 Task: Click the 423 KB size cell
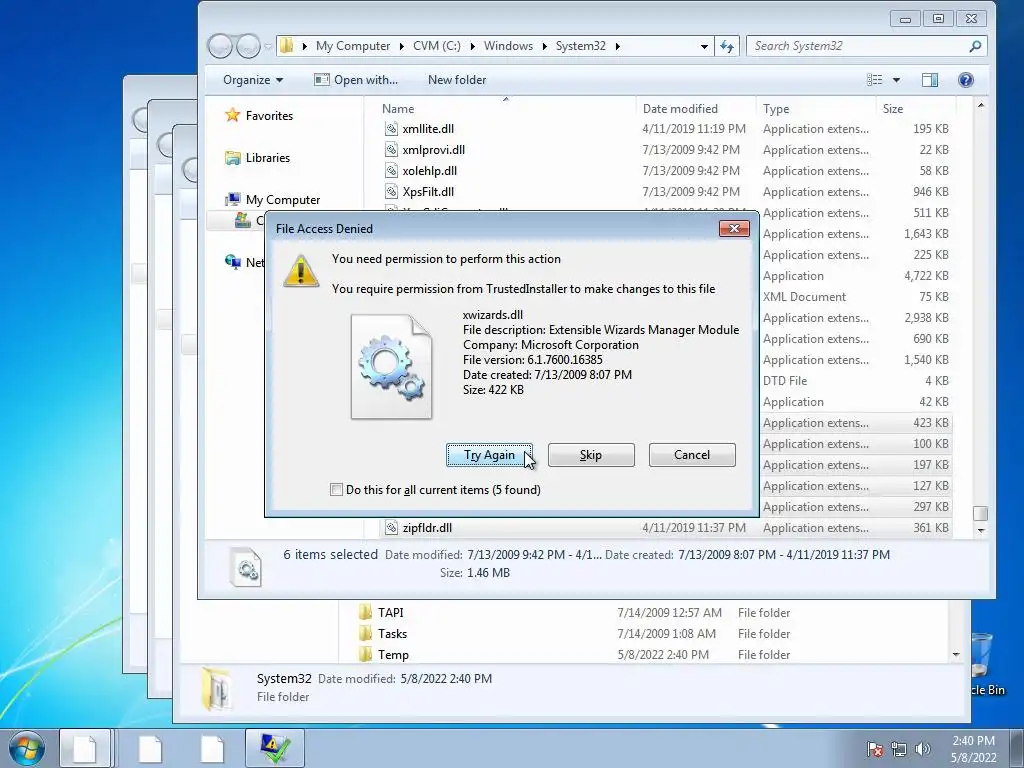(x=931, y=423)
